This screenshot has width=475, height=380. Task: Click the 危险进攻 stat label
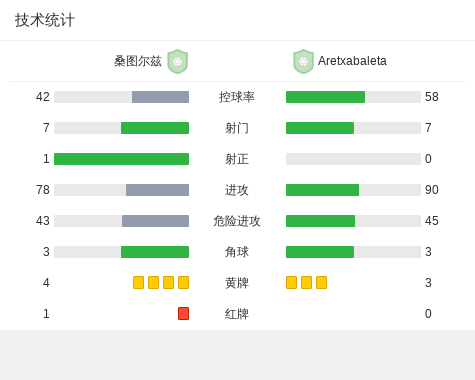[237, 221]
